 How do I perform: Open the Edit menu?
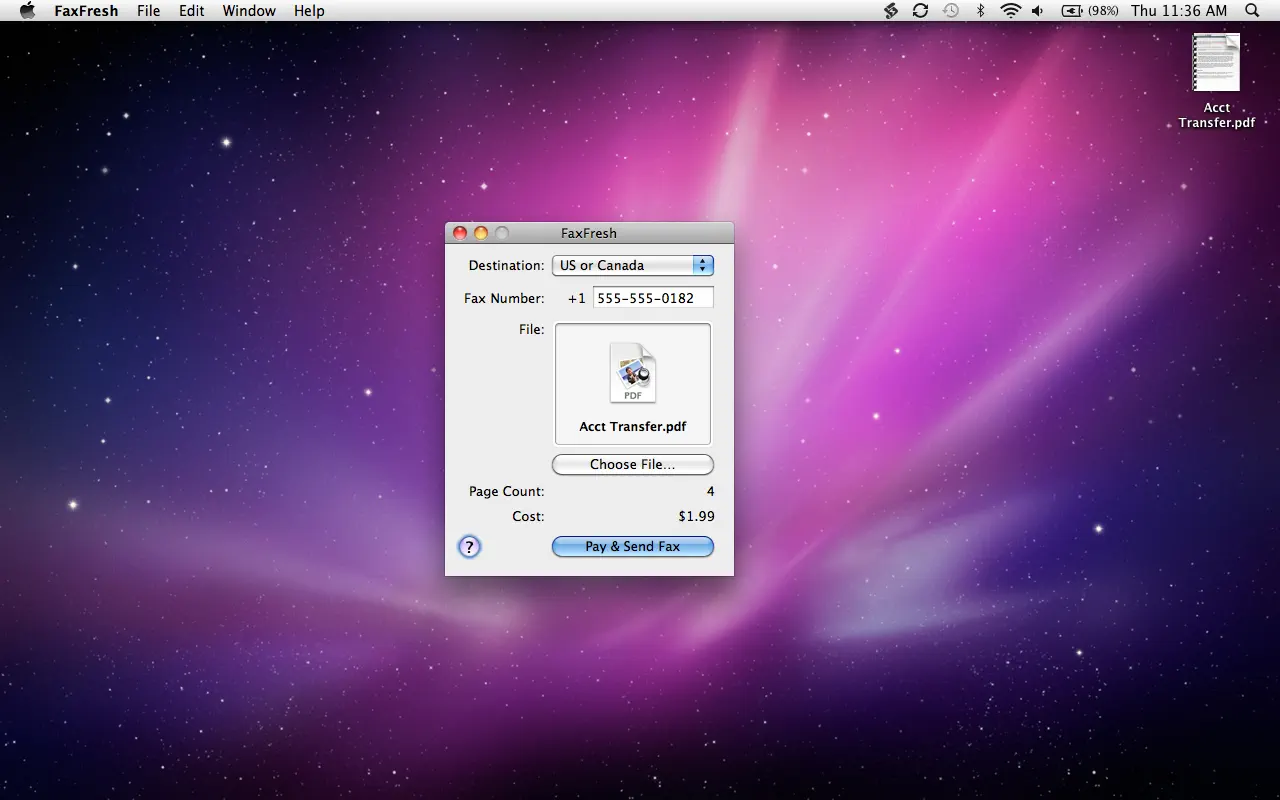click(192, 10)
